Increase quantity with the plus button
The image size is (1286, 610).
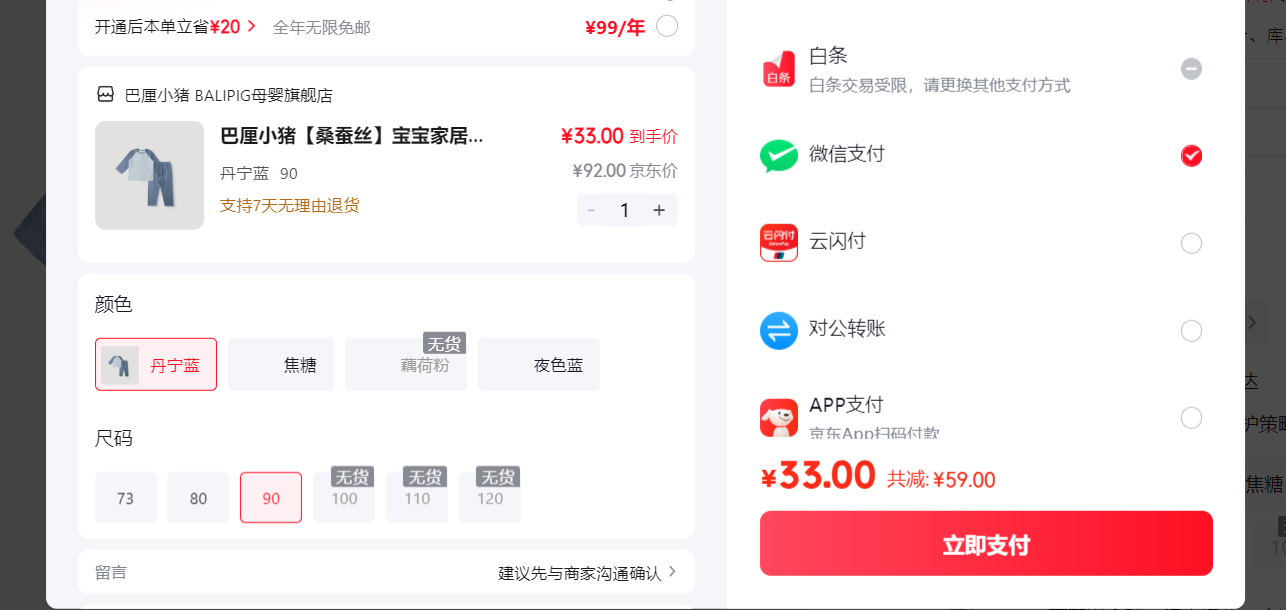[659, 210]
